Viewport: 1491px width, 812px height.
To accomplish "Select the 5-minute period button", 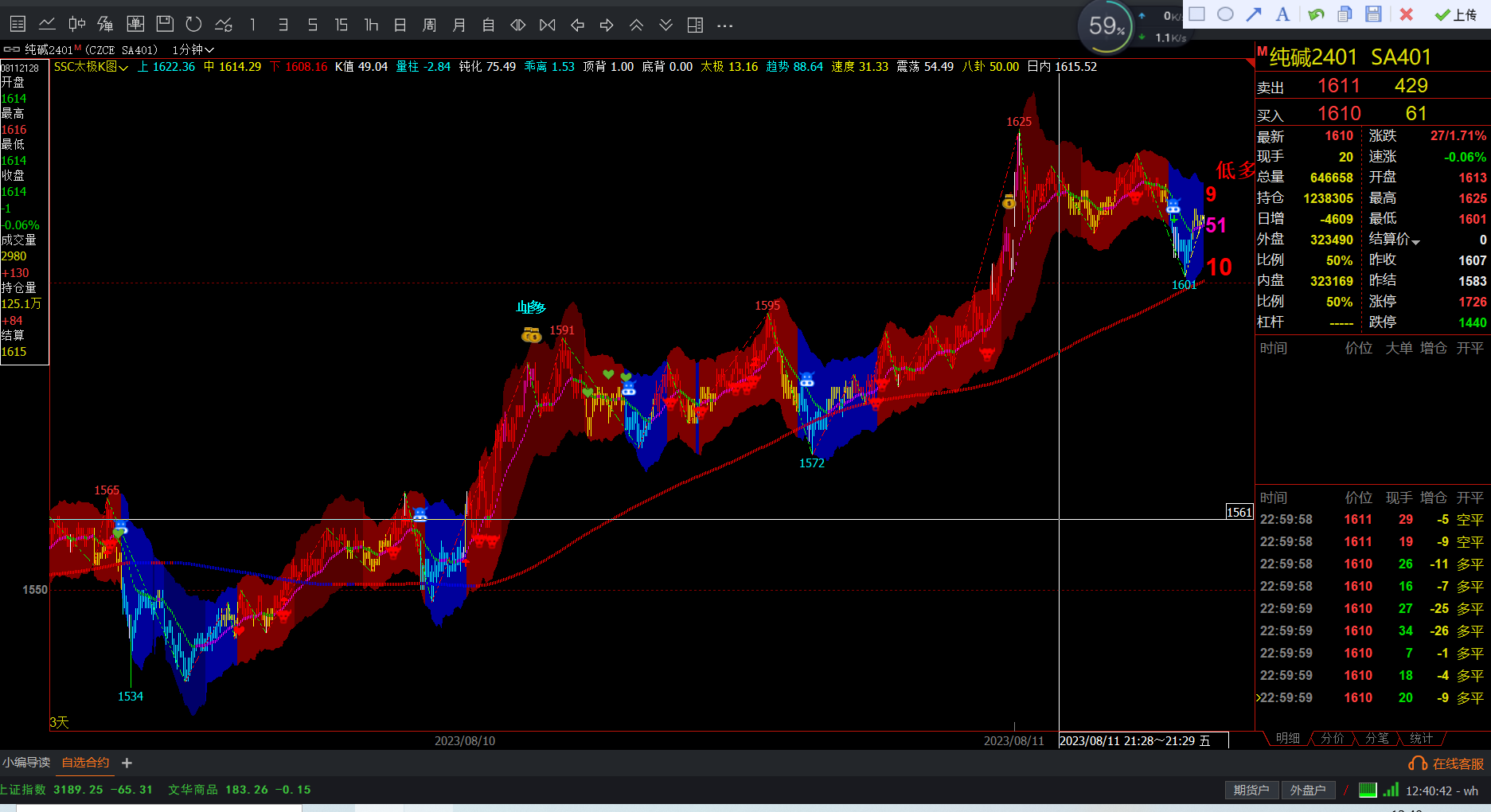I will tap(312, 25).
